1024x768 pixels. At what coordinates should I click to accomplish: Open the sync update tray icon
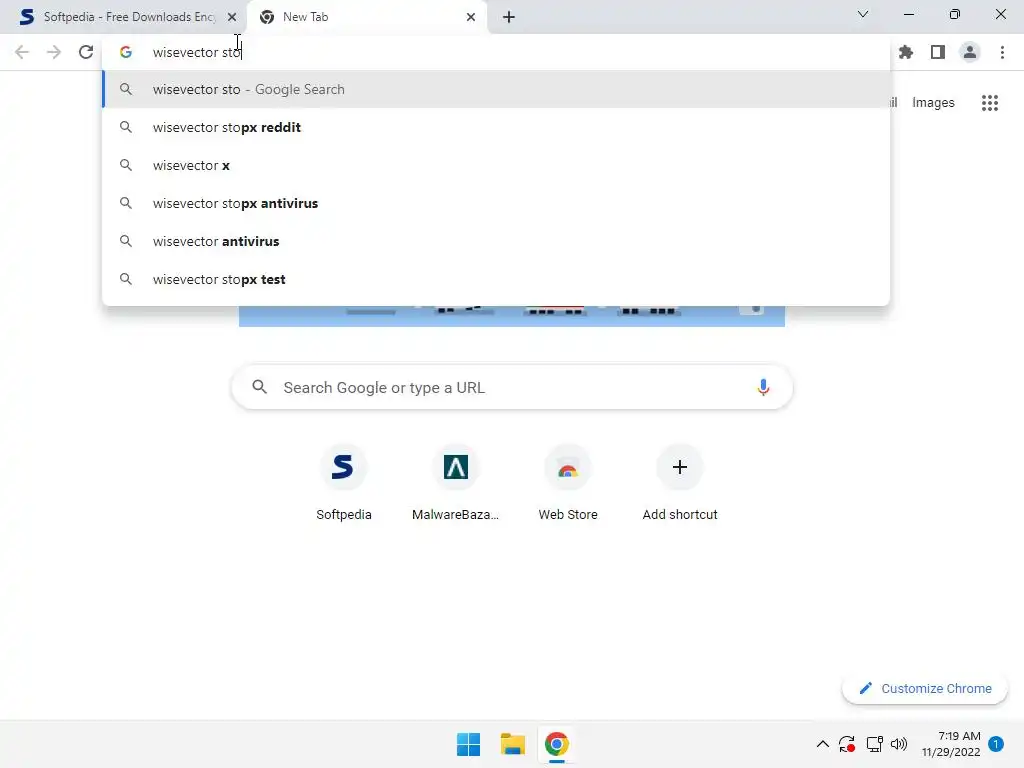tap(847, 744)
